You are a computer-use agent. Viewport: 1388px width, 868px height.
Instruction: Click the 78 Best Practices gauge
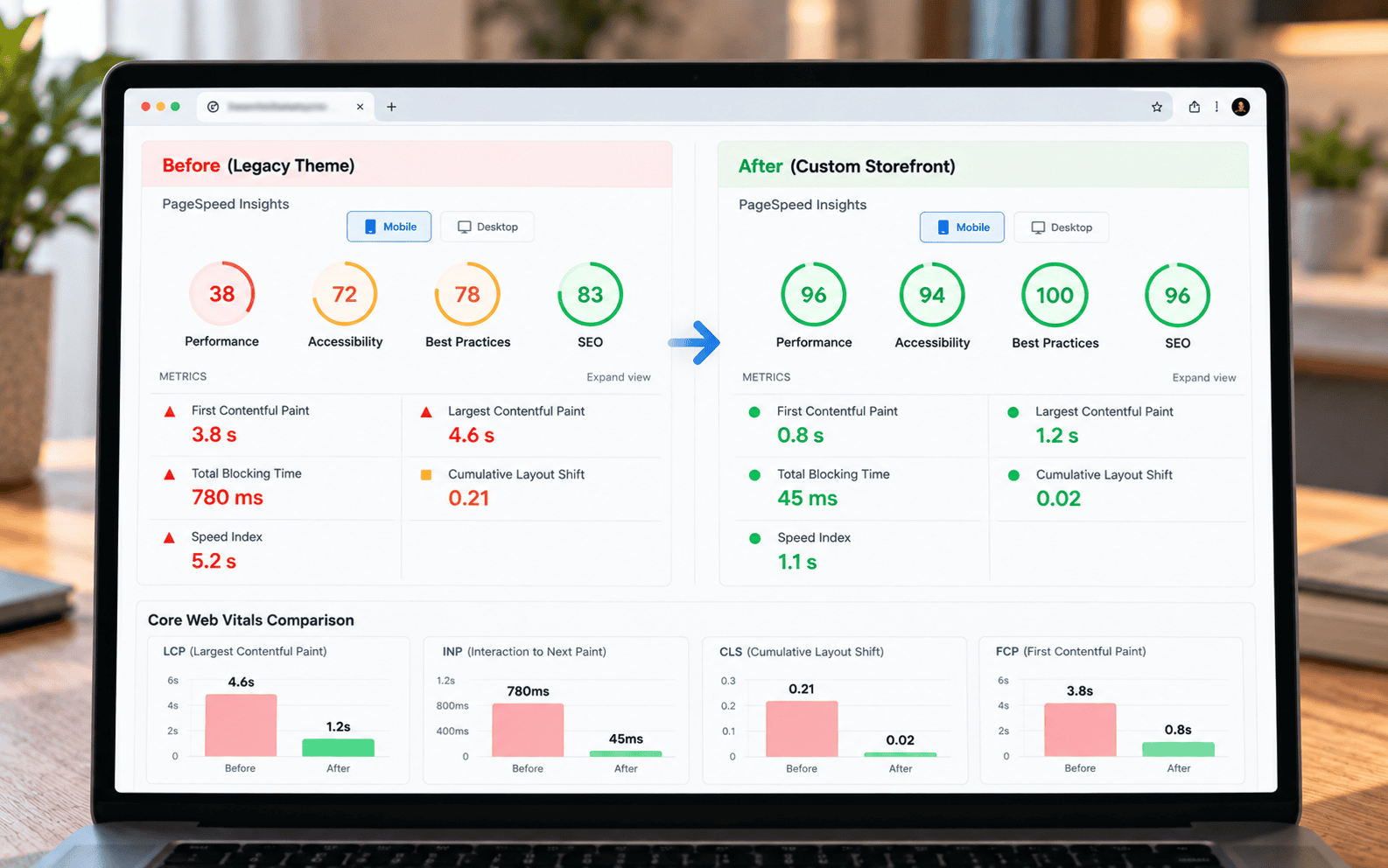pyautogui.click(x=467, y=294)
